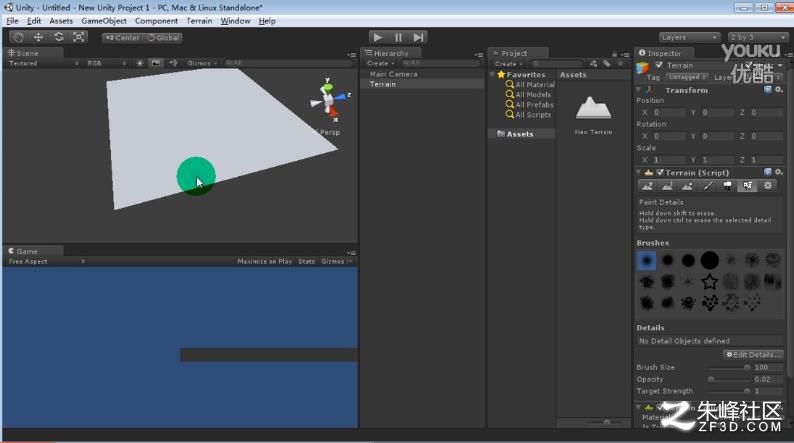Image resolution: width=794 pixels, height=443 pixels.
Task: Toggle scene skybox and effects image icon
Action: [x=156, y=63]
